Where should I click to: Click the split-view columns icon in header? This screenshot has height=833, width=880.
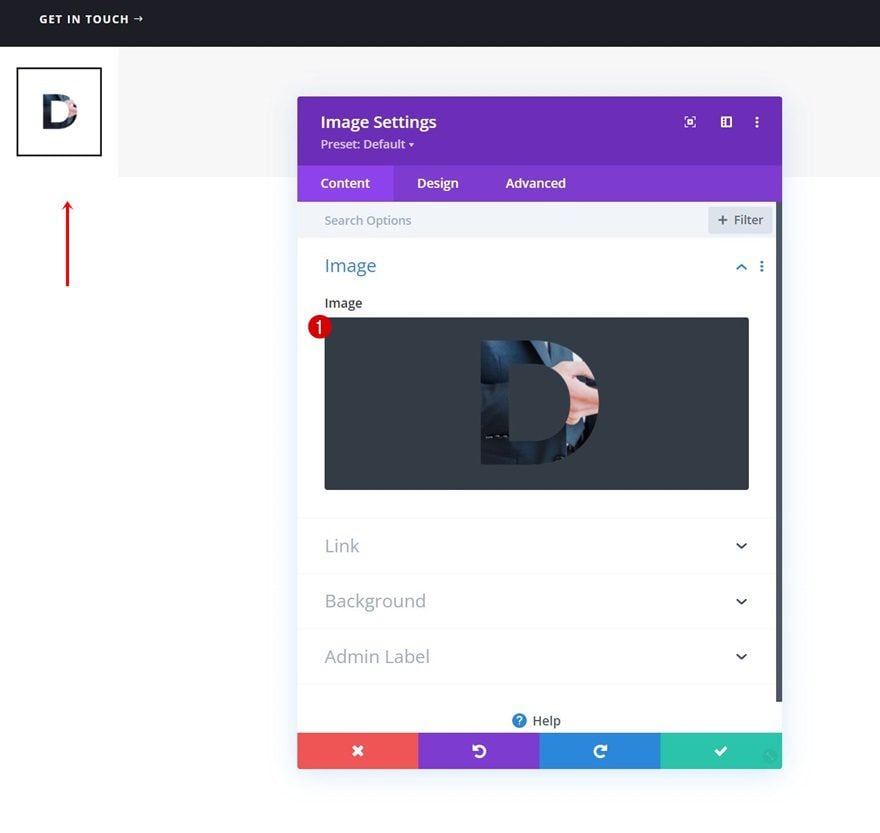[x=726, y=122]
